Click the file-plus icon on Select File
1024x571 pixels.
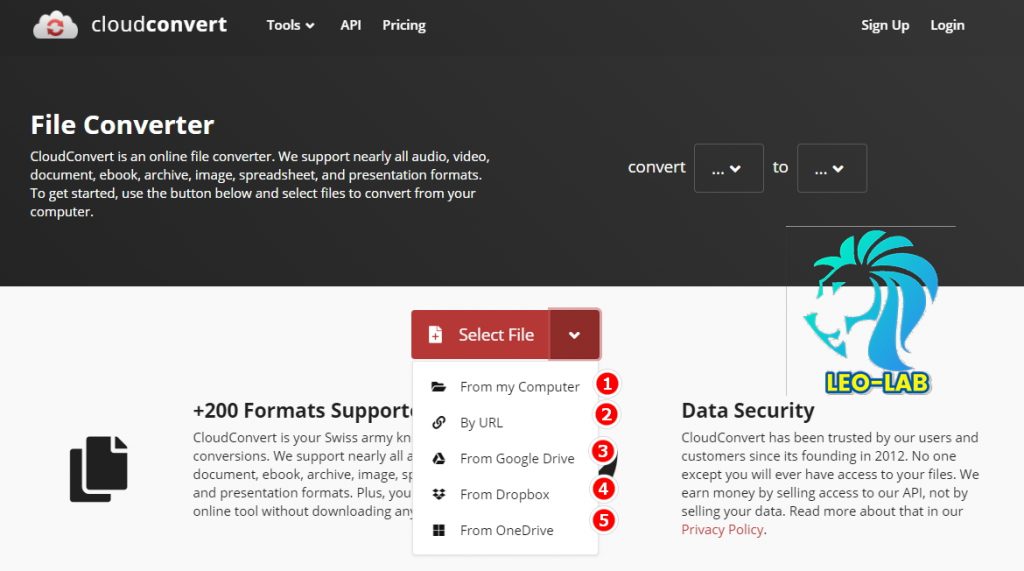pyautogui.click(x=435, y=334)
